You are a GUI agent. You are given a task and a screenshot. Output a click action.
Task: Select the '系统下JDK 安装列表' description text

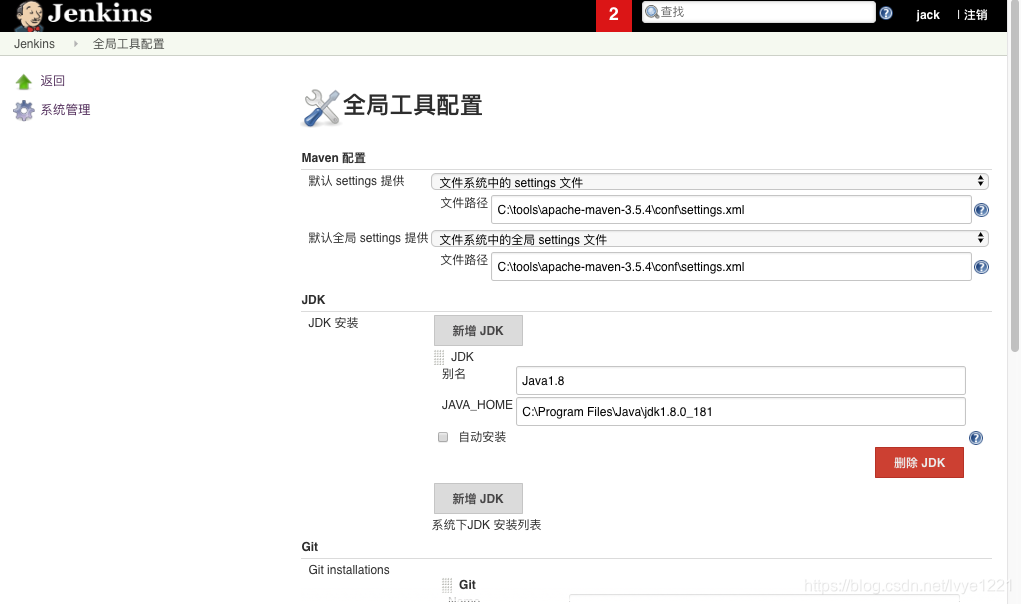(486, 525)
